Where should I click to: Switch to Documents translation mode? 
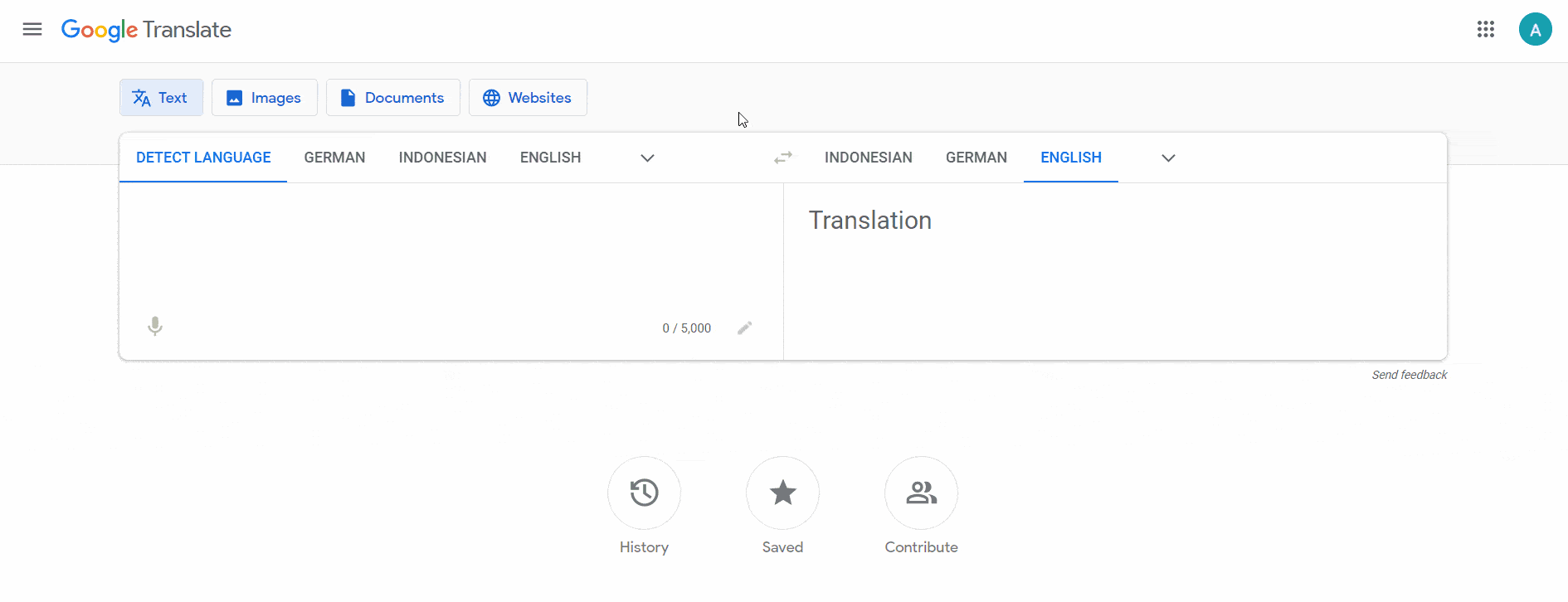click(393, 98)
